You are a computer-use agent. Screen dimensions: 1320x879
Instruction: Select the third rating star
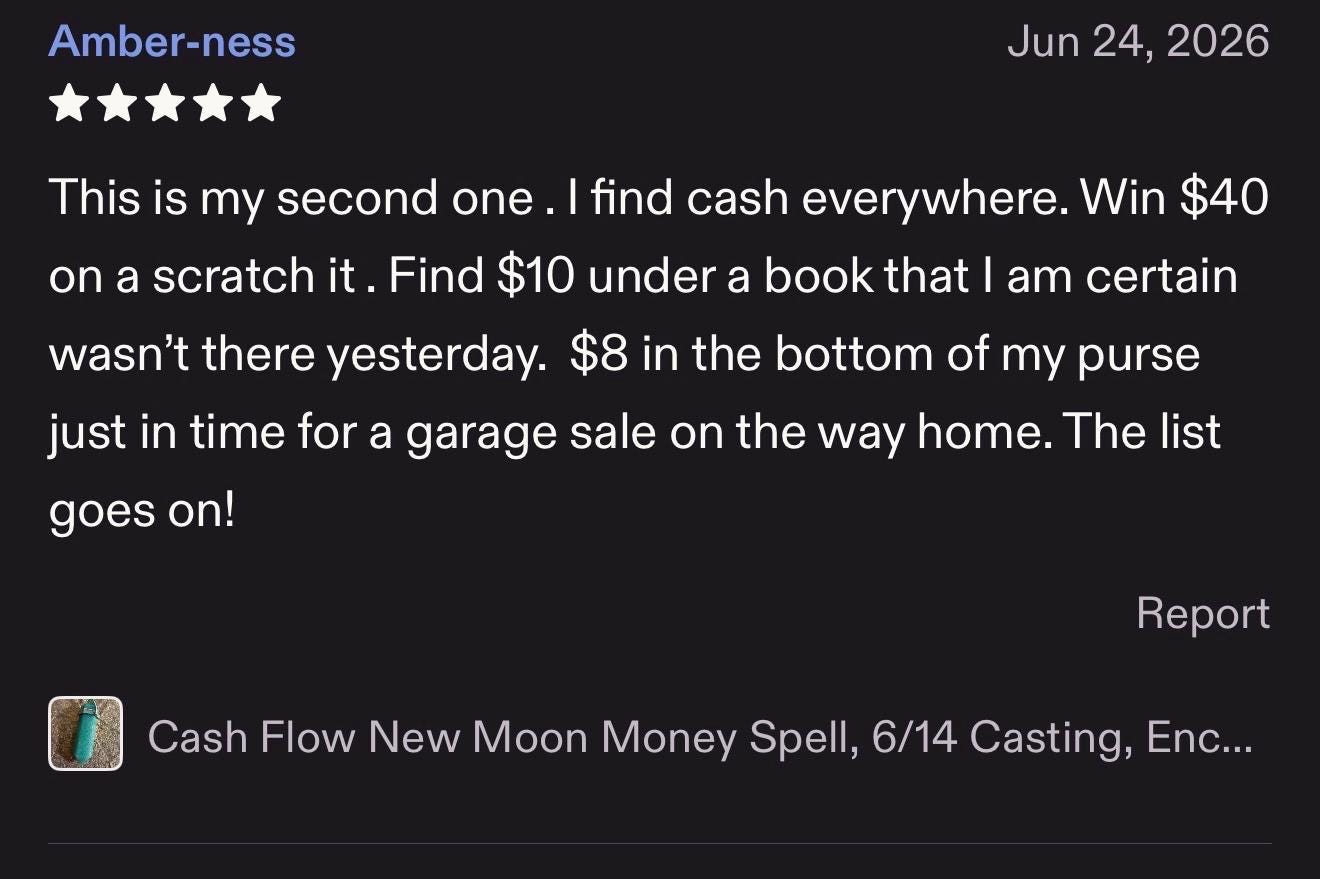[x=165, y=104]
